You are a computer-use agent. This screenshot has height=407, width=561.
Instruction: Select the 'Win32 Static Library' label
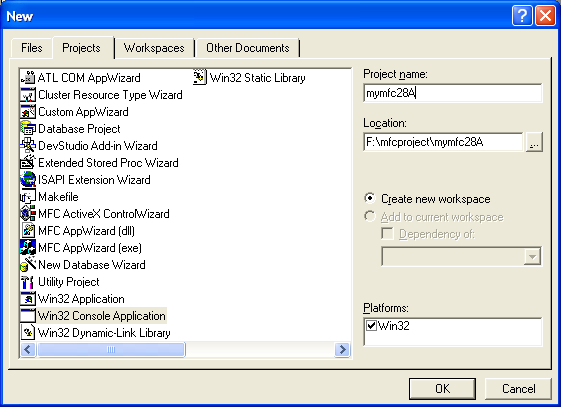coord(258,78)
